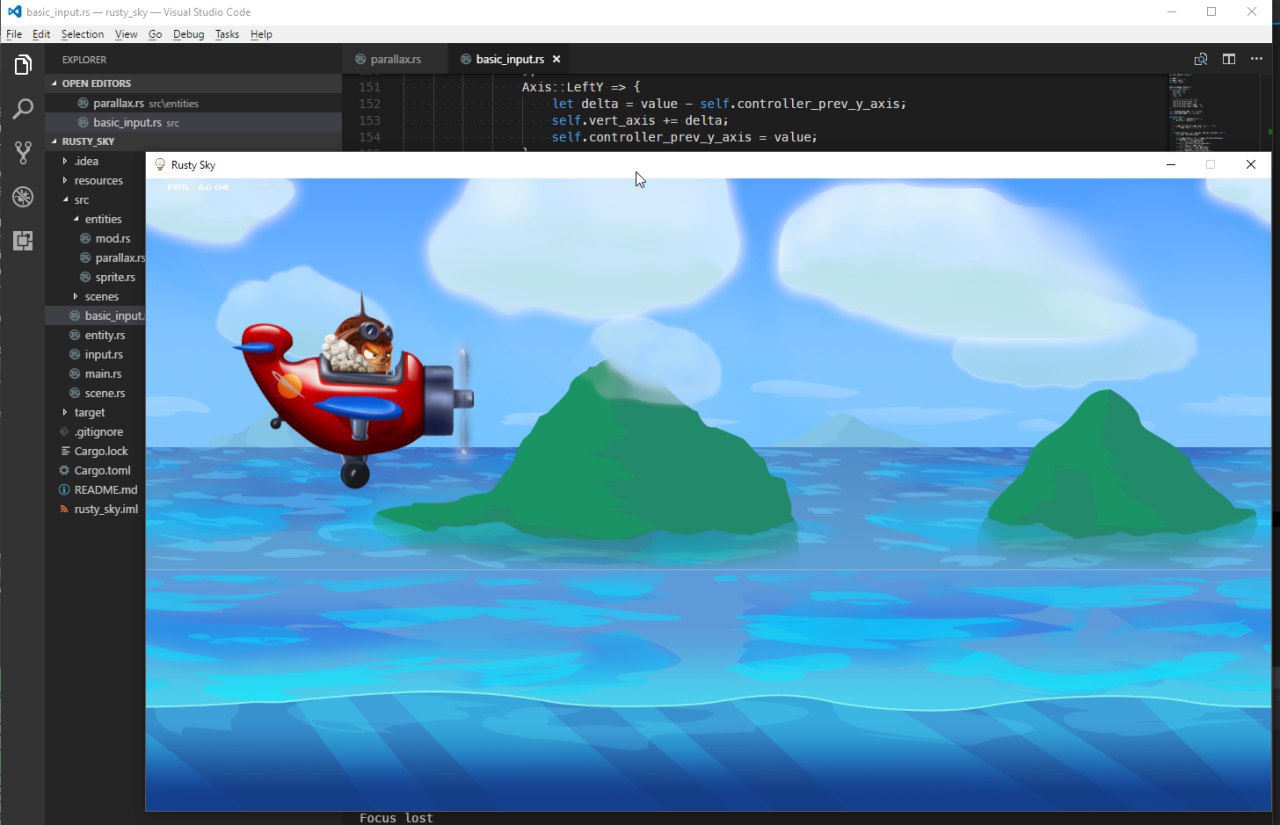
Task: Close the Rusty Sky game window
Action: click(1250, 165)
